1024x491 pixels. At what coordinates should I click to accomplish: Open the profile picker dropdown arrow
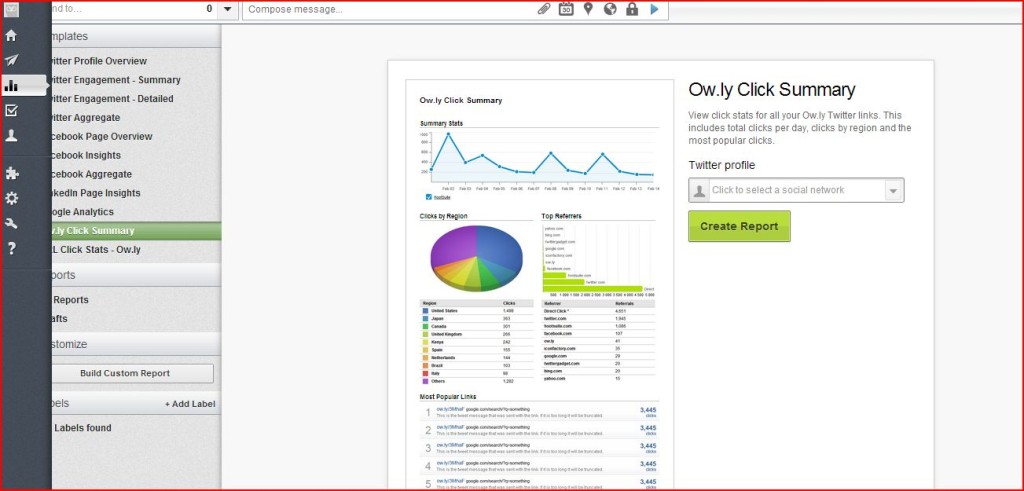point(227,9)
